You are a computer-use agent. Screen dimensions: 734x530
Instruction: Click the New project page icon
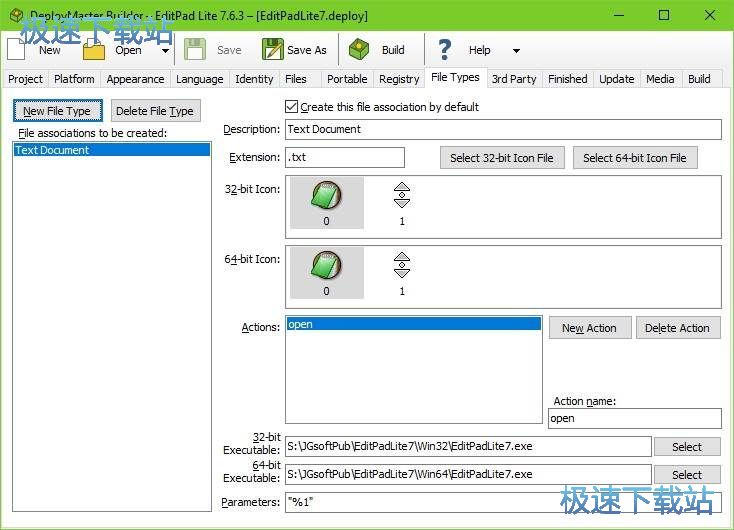tap(16, 50)
